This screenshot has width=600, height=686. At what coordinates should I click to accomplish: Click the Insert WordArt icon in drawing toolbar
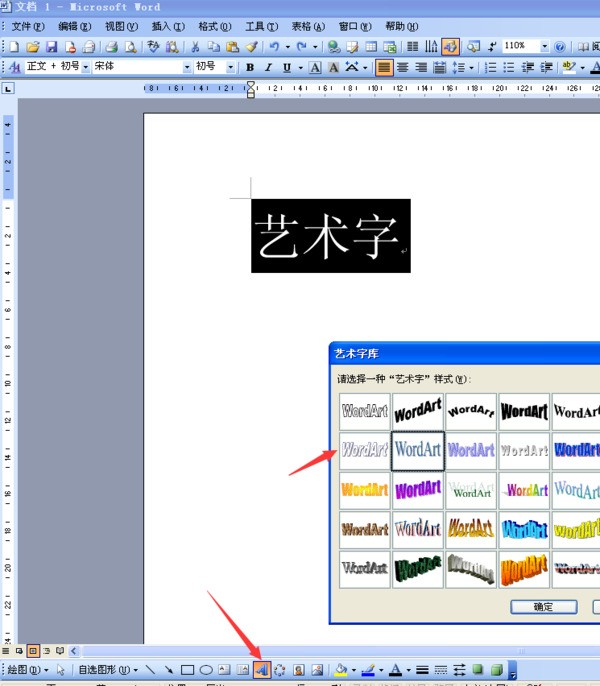261,669
